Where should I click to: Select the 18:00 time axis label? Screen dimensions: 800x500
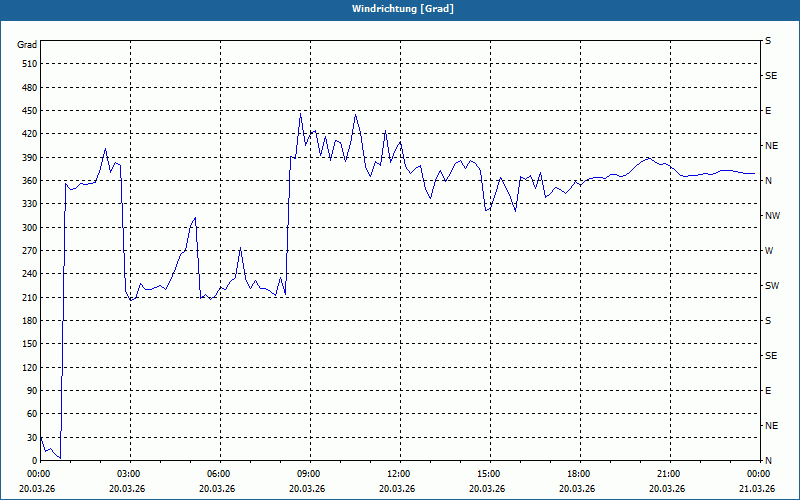580,474
